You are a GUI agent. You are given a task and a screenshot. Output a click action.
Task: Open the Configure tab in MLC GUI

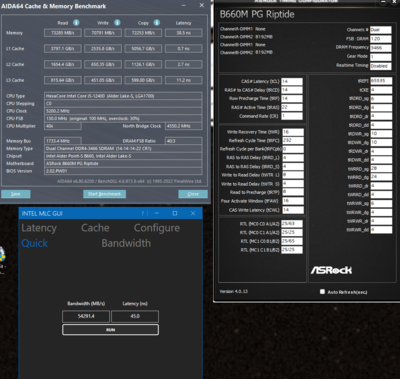coord(157,228)
